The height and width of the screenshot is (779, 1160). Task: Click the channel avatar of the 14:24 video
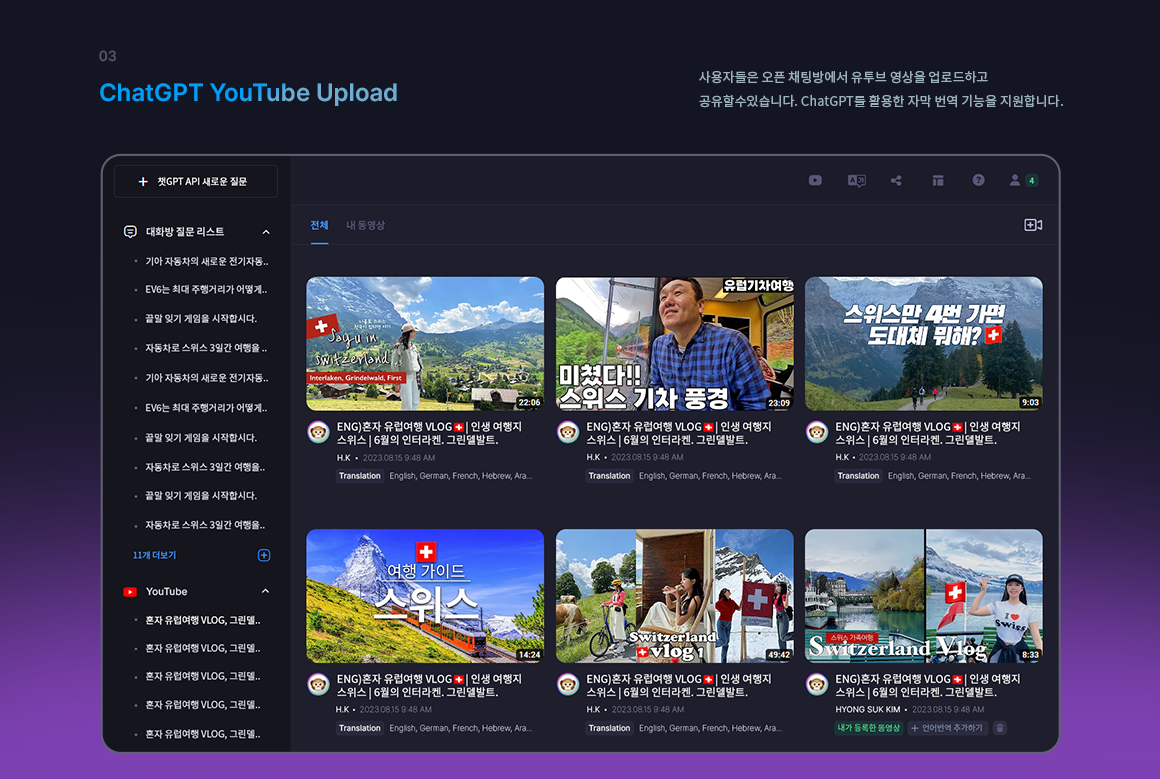318,684
